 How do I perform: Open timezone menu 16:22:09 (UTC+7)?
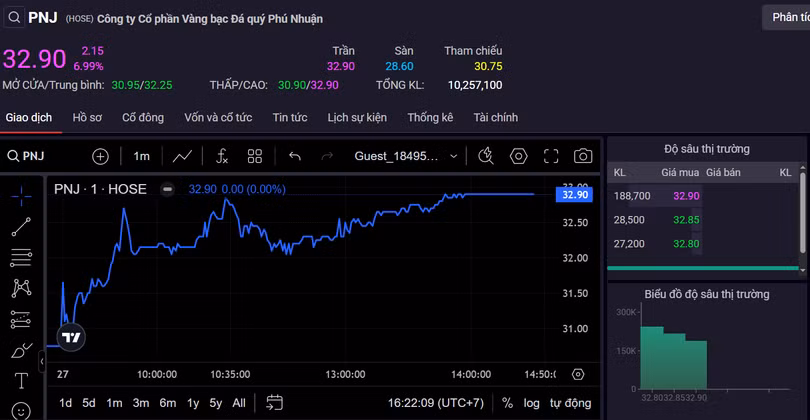[x=436, y=403]
